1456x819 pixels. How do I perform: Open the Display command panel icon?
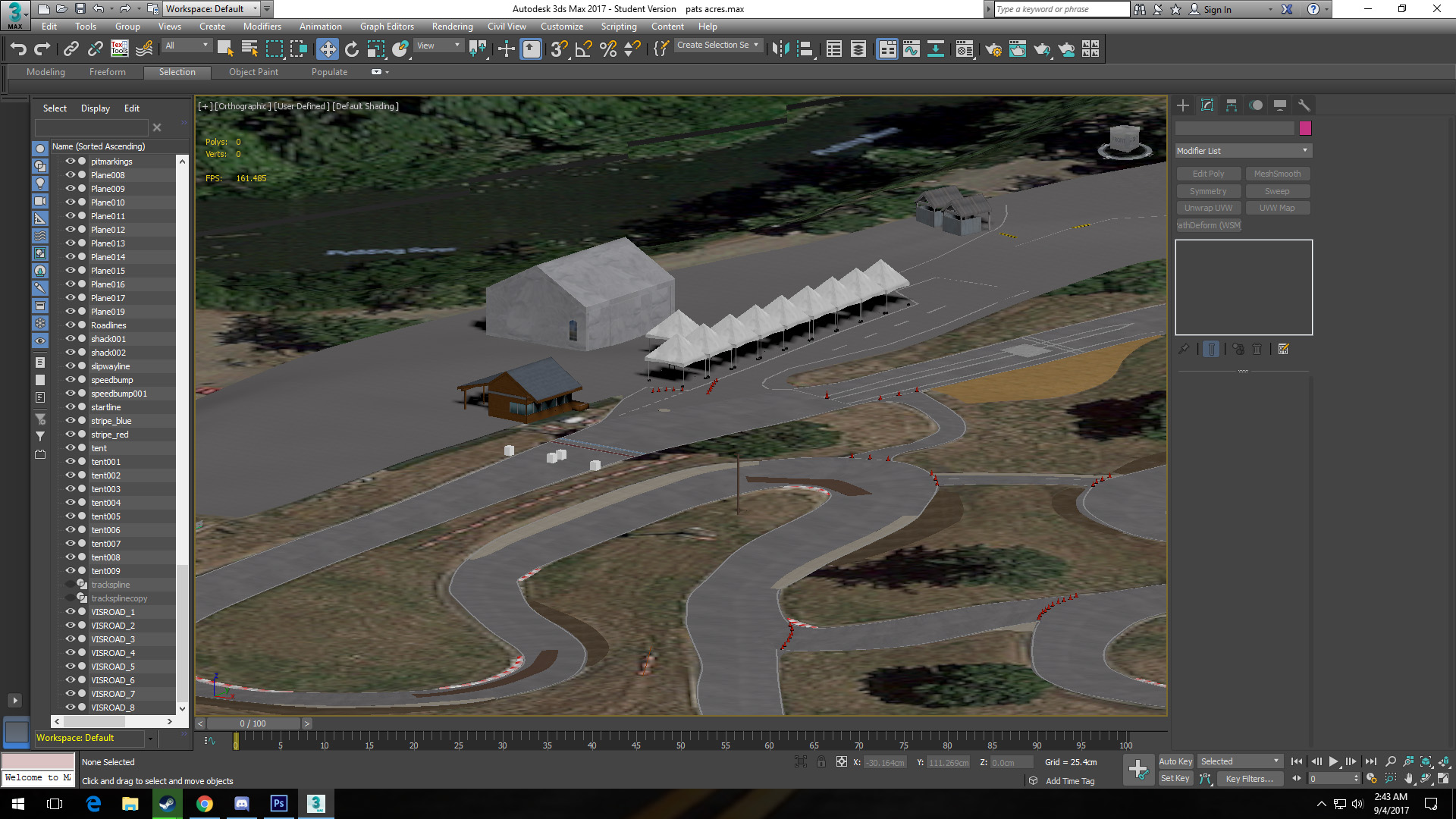[x=1280, y=105]
